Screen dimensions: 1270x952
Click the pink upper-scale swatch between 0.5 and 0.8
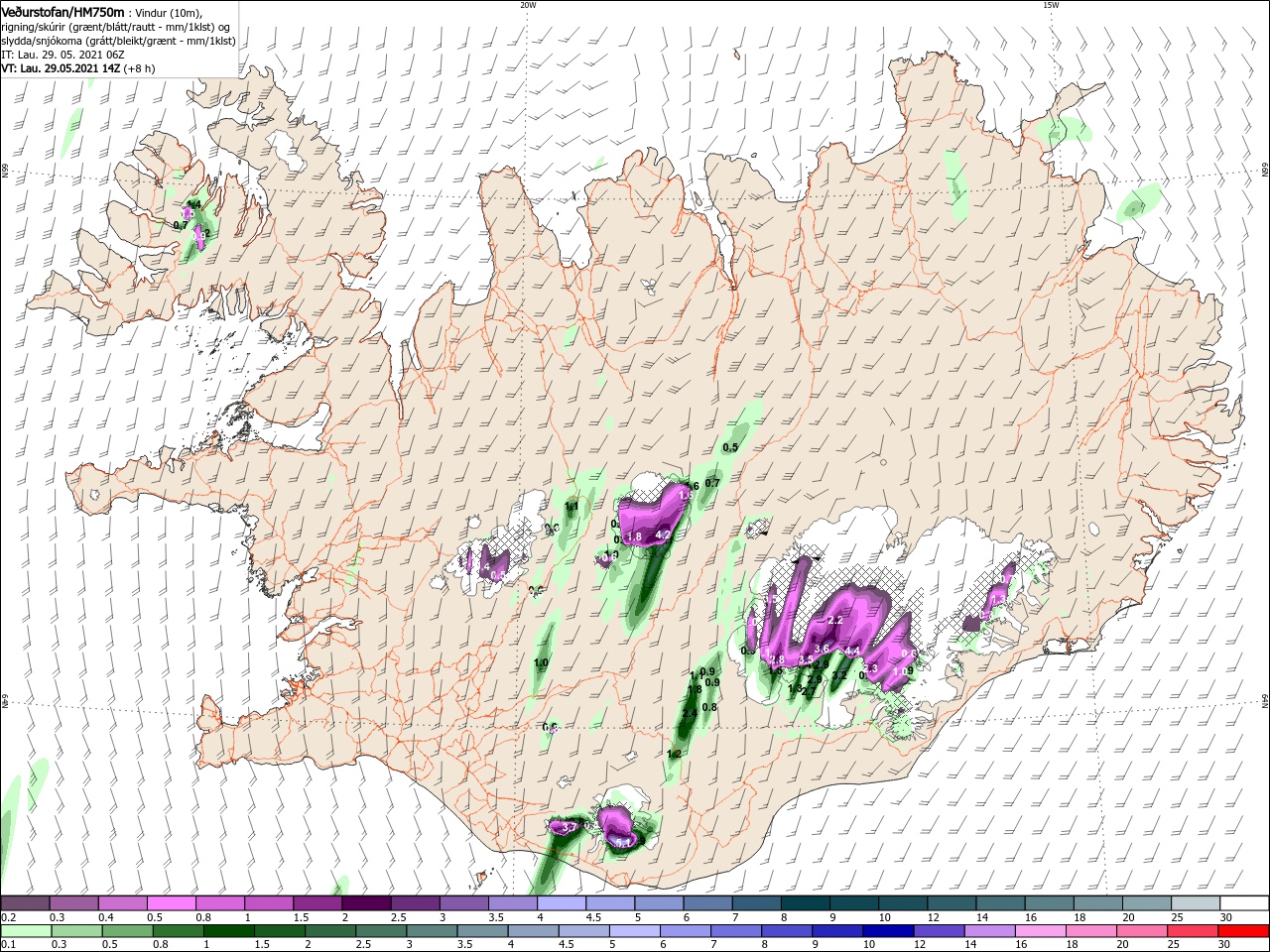point(171,903)
